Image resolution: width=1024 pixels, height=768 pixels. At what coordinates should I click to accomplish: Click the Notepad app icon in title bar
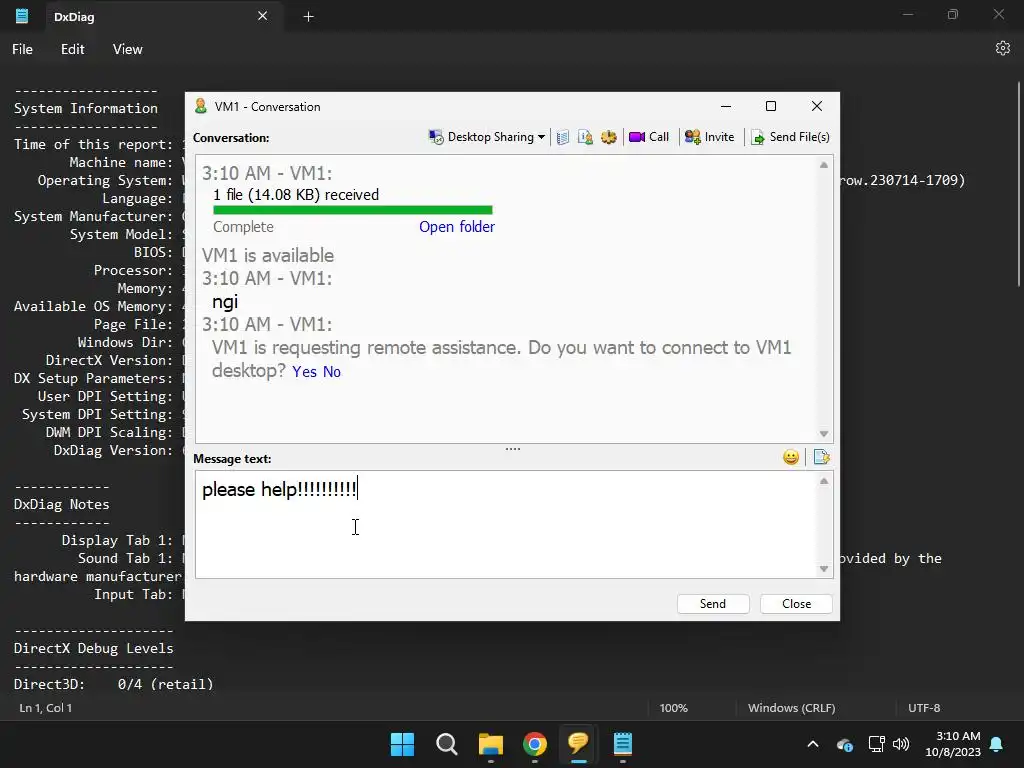coord(22,16)
